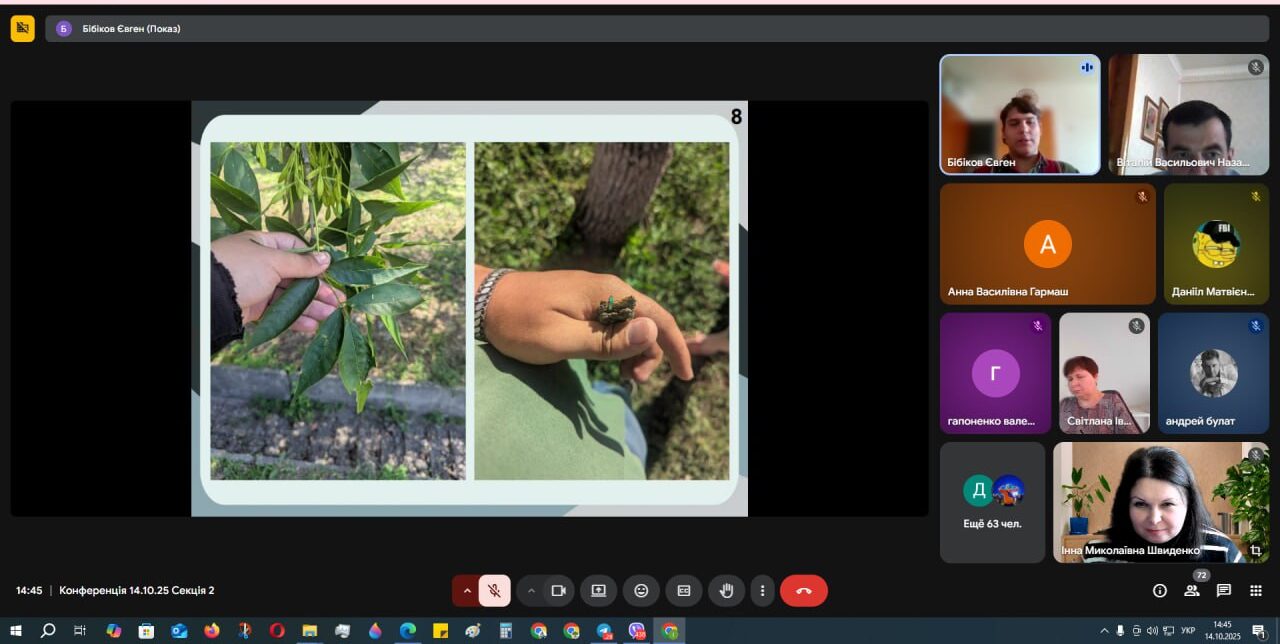This screenshot has width=1280, height=644.
Task: Select Інна Миколаївна Швиденко video tile
Action: tap(1160, 502)
